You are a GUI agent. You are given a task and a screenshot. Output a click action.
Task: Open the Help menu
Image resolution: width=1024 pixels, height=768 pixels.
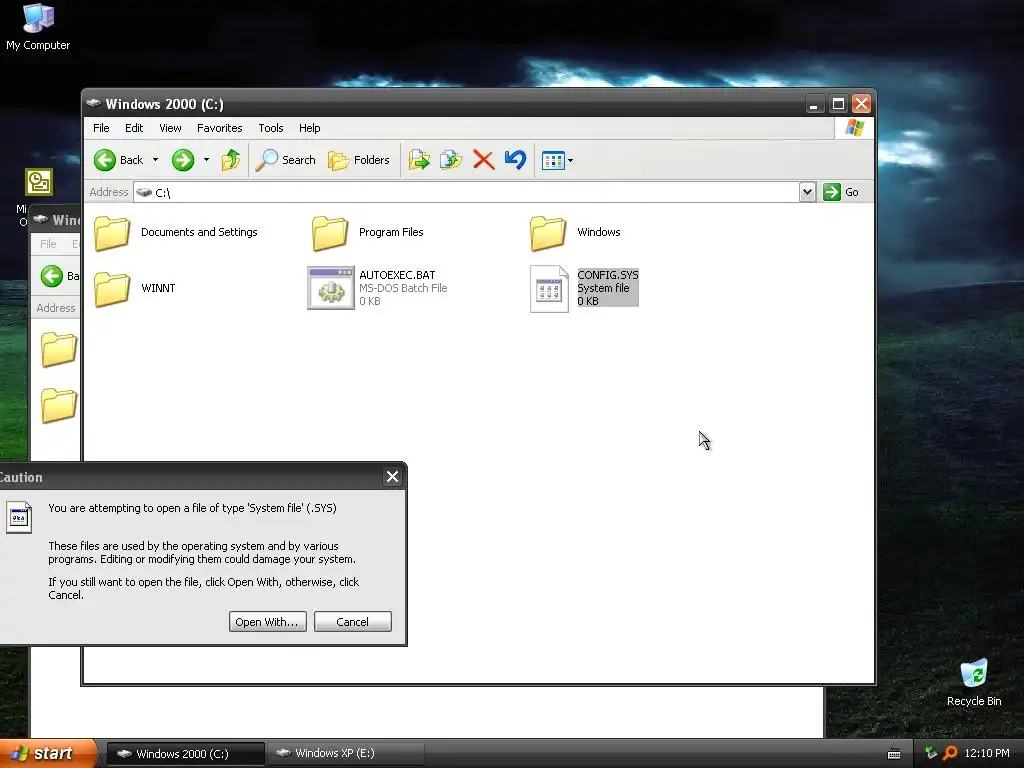tap(310, 128)
